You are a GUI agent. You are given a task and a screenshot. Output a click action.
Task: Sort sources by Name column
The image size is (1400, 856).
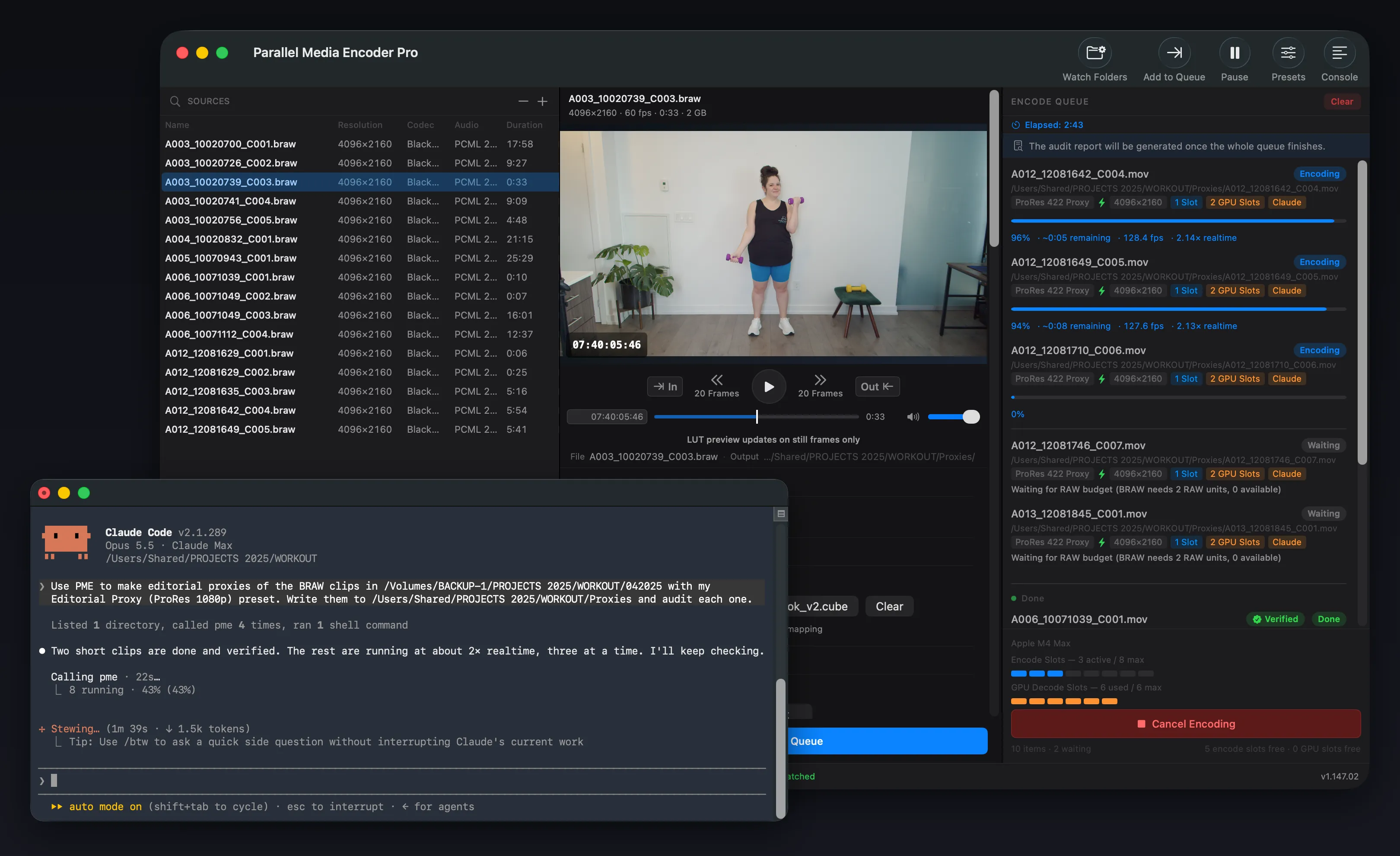[x=177, y=125]
